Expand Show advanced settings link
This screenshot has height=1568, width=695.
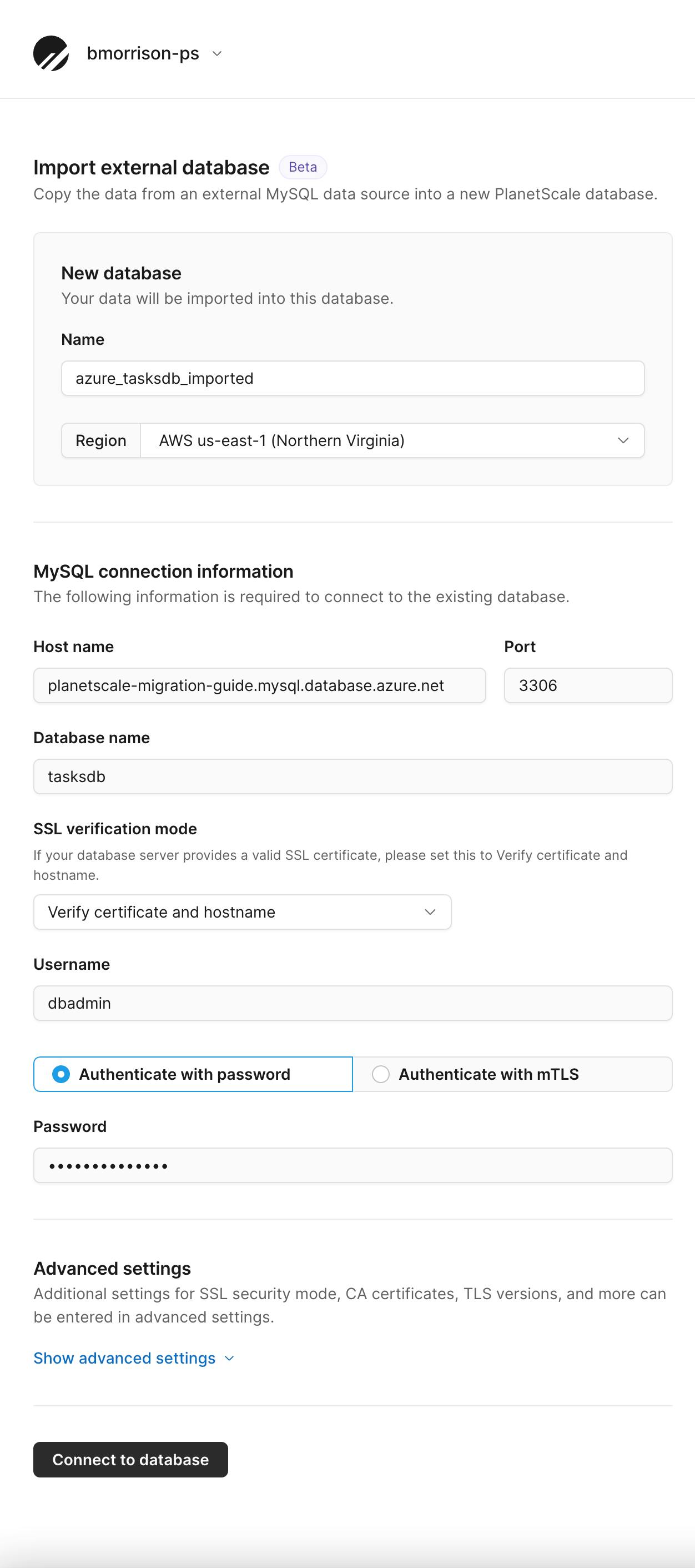pos(125,1358)
